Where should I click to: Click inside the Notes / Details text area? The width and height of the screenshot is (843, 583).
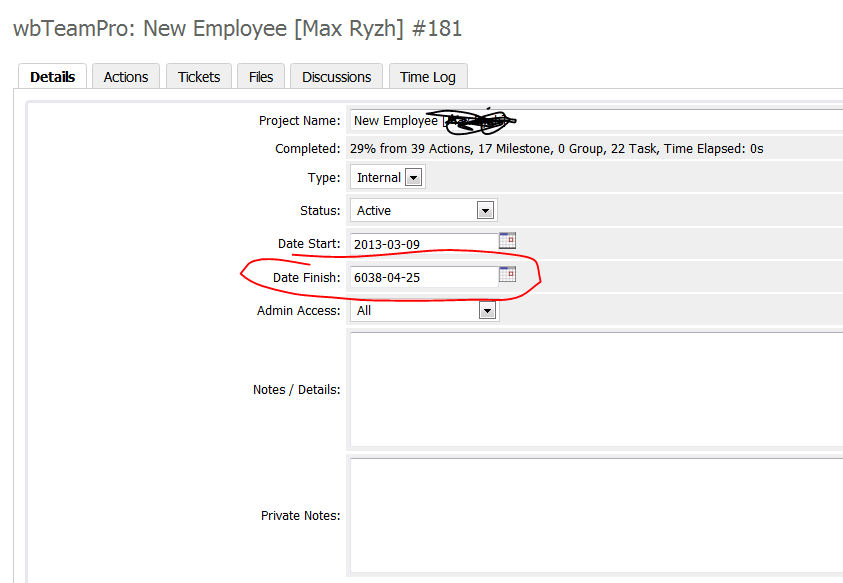[x=595, y=389]
